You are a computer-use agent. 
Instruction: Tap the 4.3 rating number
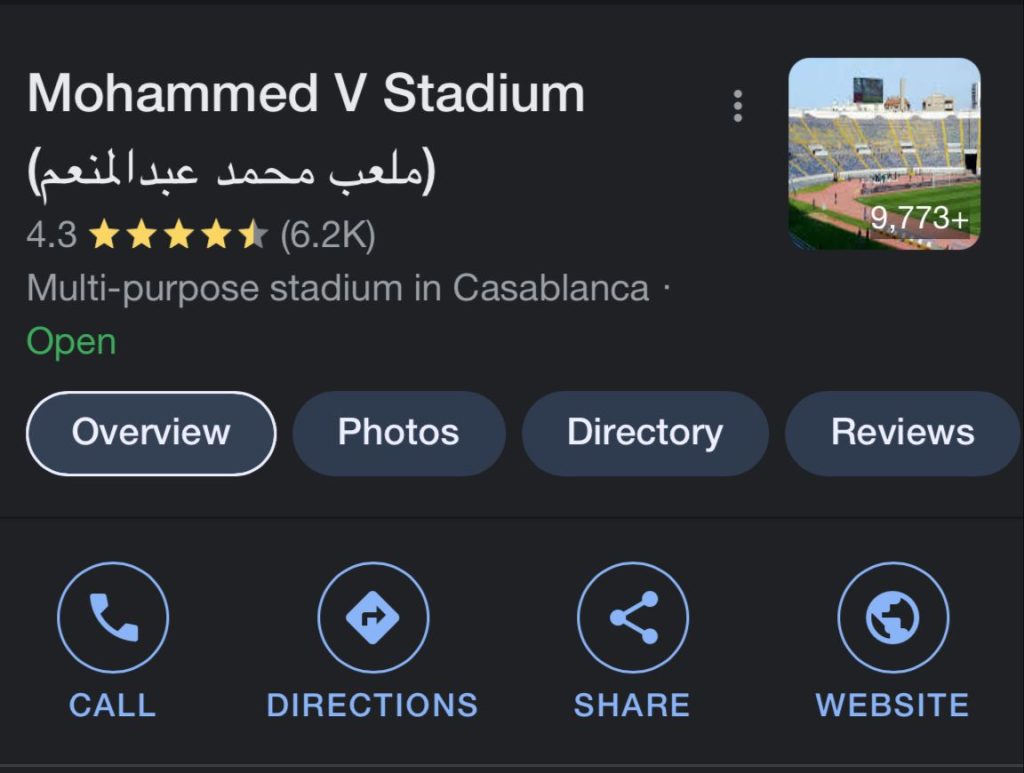[x=52, y=234]
